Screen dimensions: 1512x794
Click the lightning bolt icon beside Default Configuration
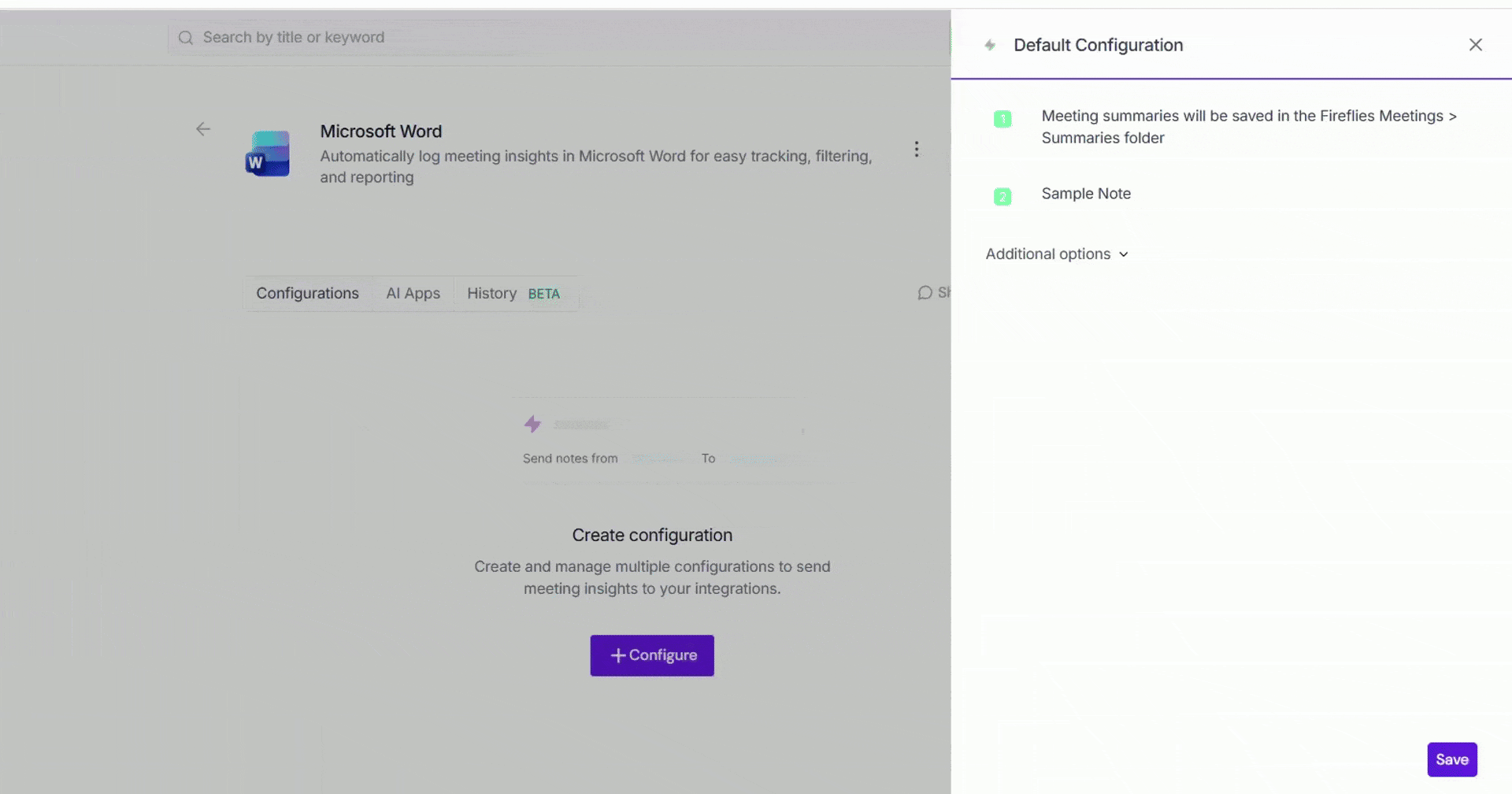pyautogui.click(x=990, y=45)
